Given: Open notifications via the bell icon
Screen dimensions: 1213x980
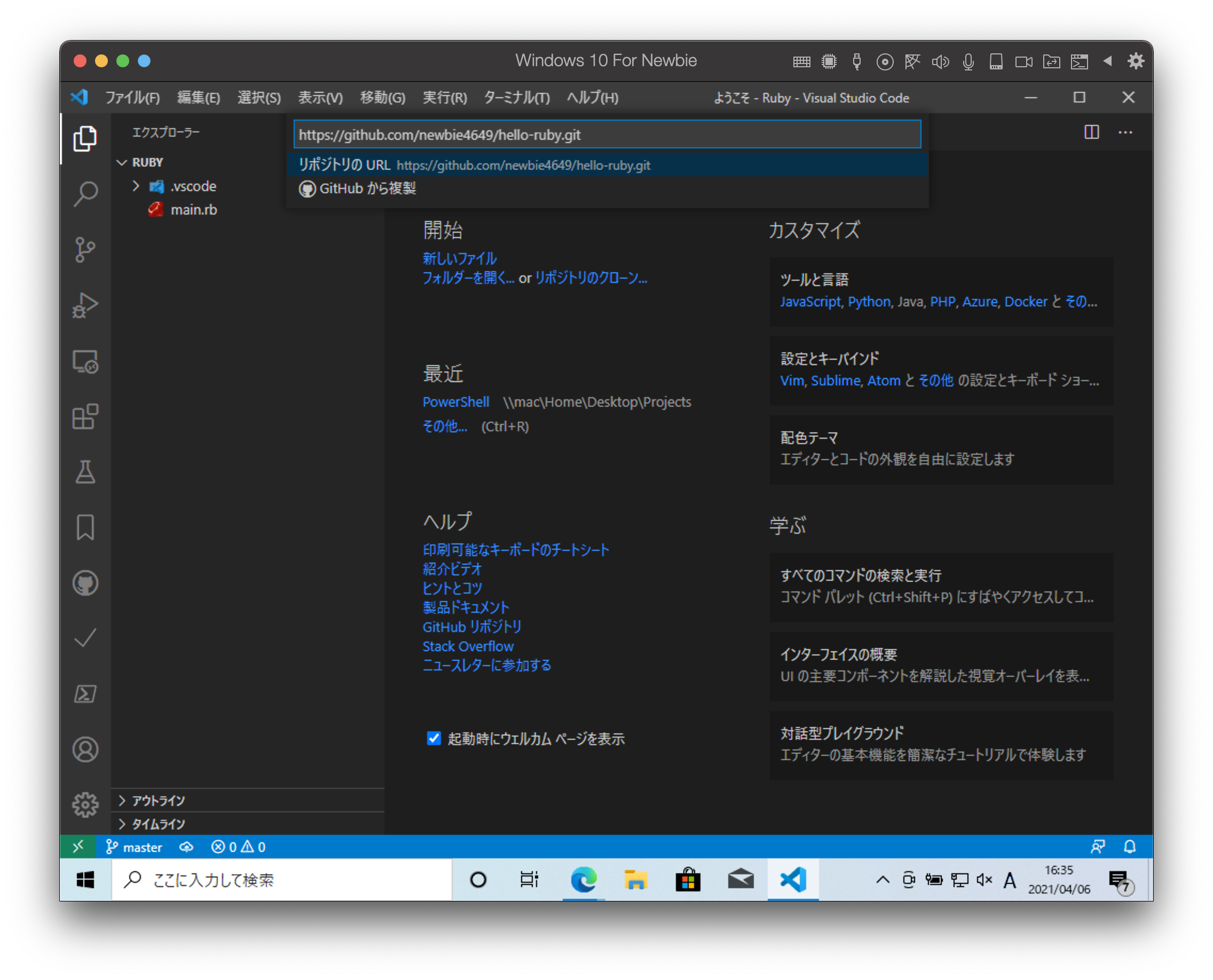Looking at the screenshot, I should tap(1131, 847).
